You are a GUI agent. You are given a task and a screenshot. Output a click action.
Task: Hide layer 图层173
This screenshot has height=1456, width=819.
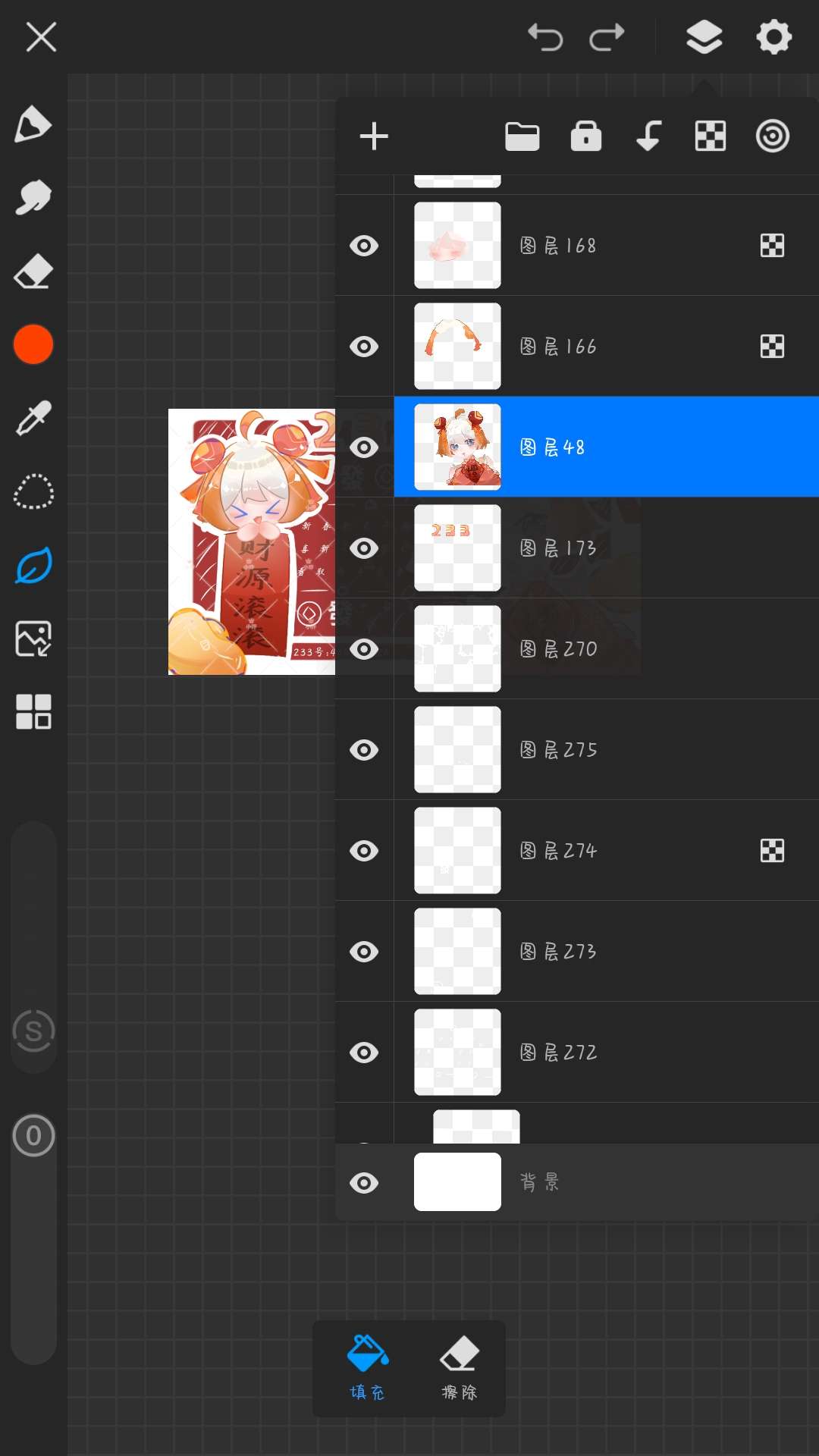pos(364,548)
